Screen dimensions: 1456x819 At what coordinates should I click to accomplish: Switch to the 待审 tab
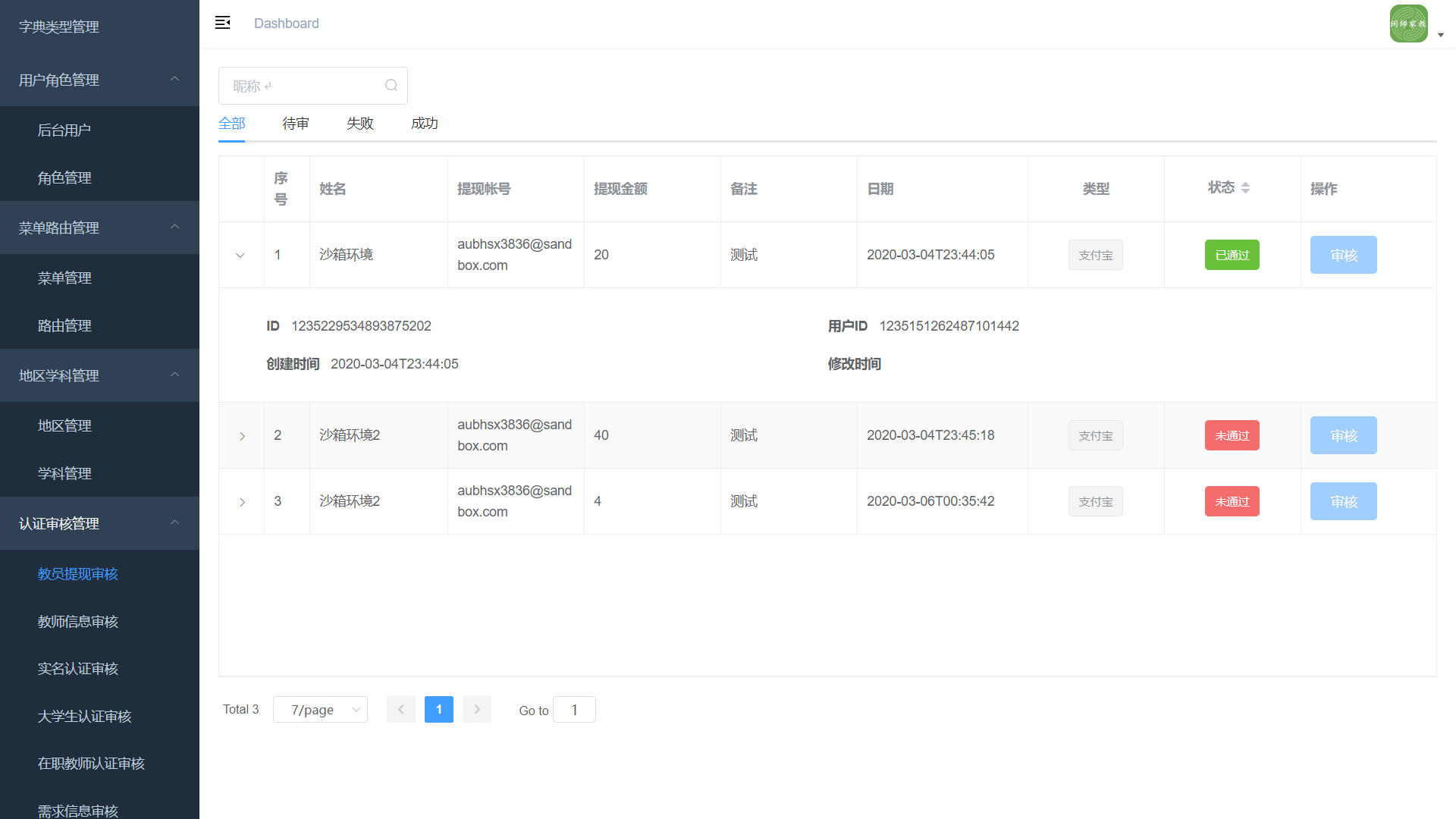click(x=296, y=124)
